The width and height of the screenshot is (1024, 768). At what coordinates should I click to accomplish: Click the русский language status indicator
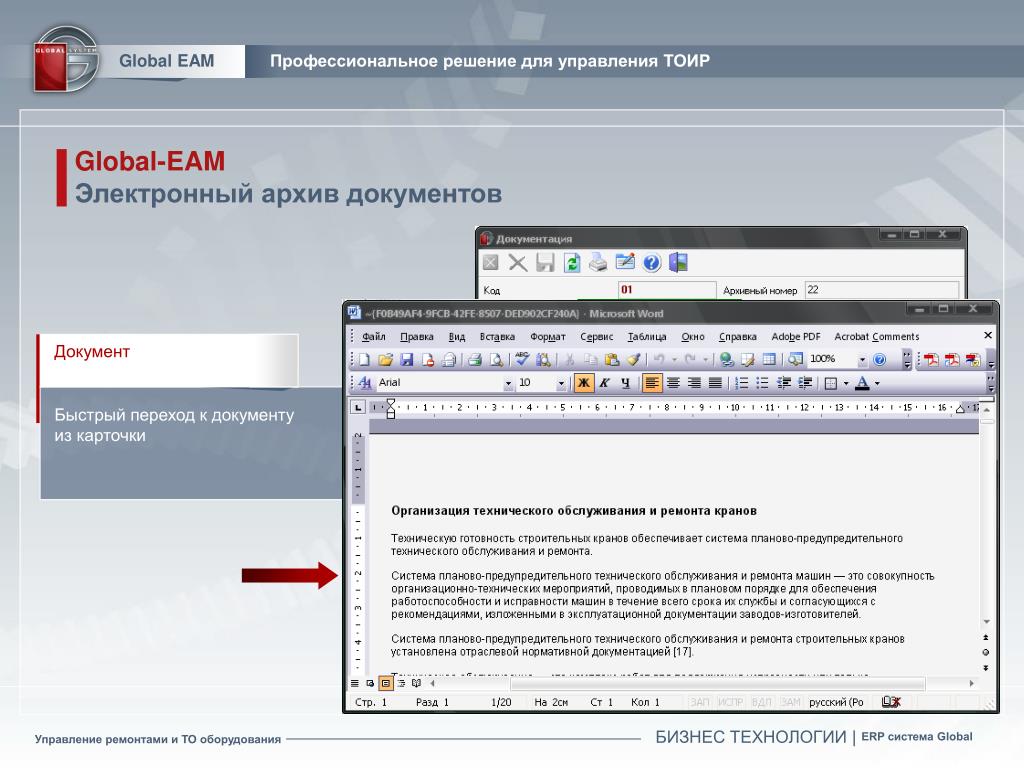point(836,702)
